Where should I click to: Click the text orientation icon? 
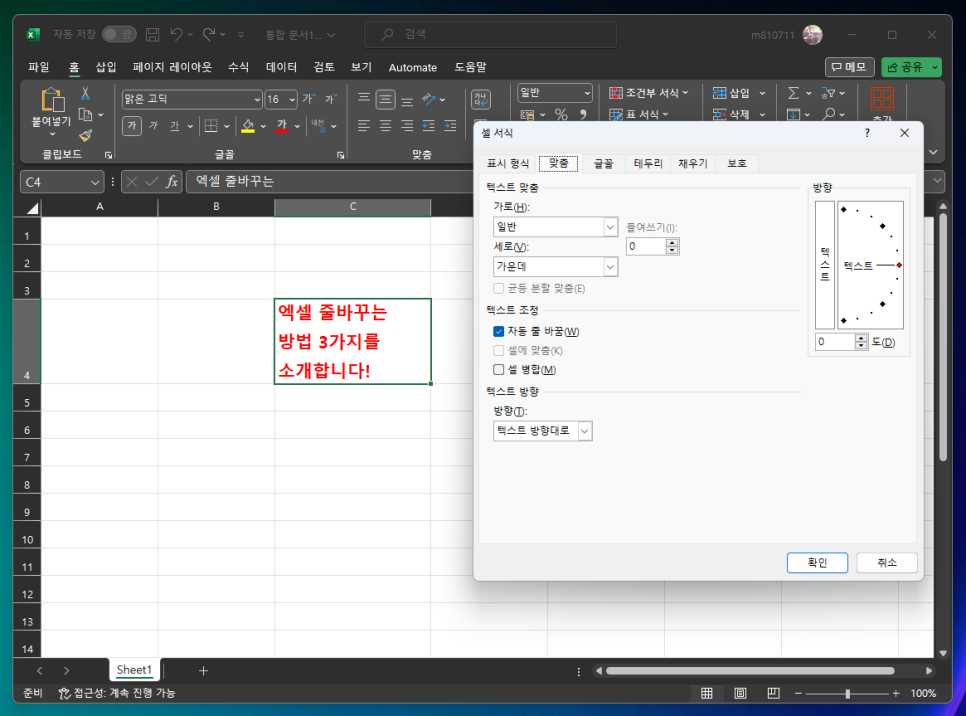[x=429, y=99]
